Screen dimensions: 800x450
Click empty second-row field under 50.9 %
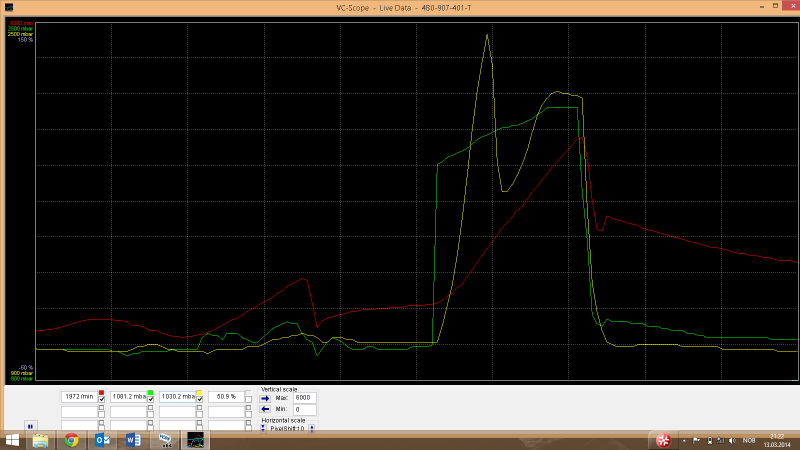(226, 411)
